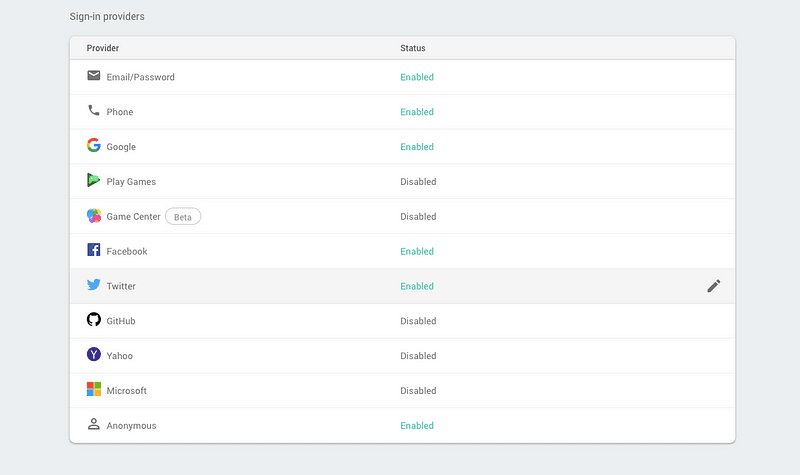Click Disabled status for Yahoo

[x=418, y=356]
